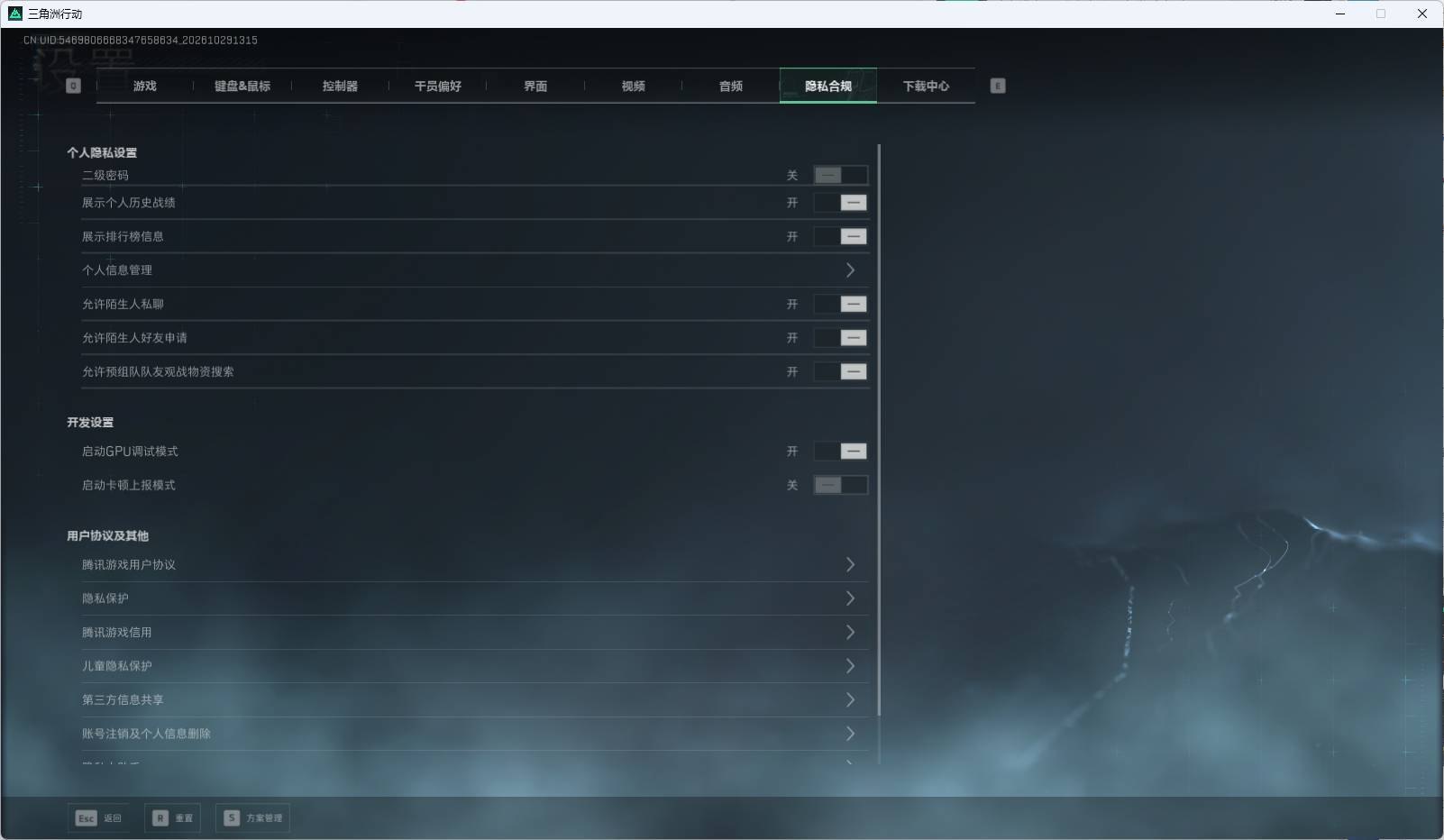The width and height of the screenshot is (1444, 840).
Task: Open 第三方信息共享 link row
Action: [475, 699]
